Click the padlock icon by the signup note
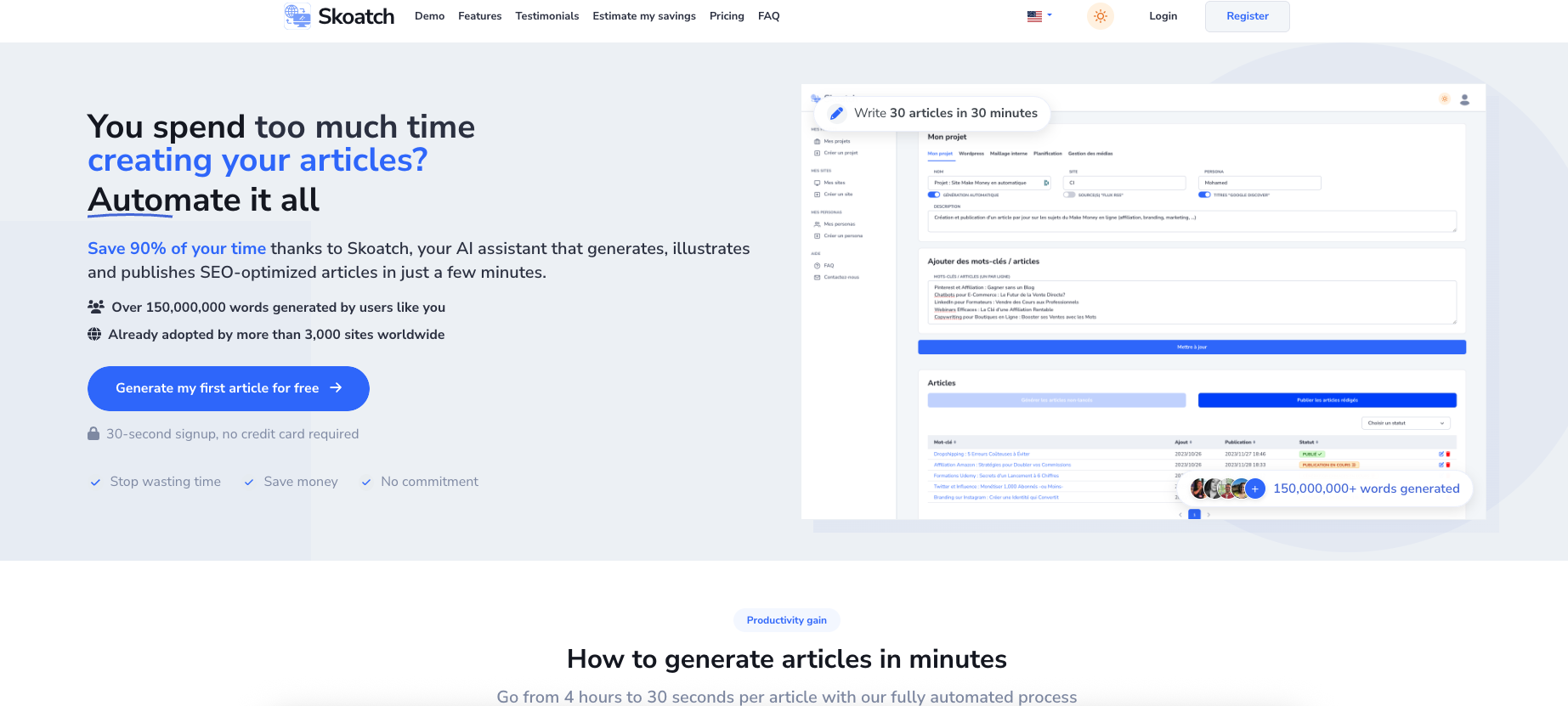This screenshot has width=1568, height=706. click(x=93, y=434)
